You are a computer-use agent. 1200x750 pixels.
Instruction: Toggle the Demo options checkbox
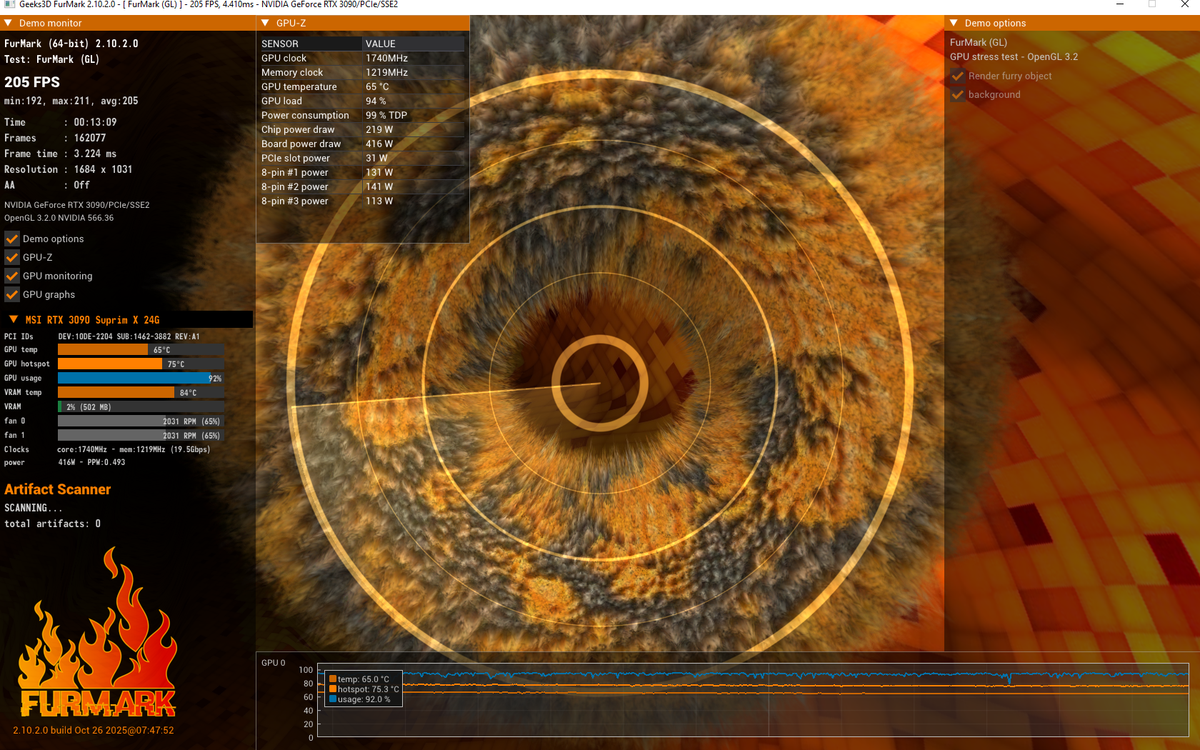click(12, 239)
